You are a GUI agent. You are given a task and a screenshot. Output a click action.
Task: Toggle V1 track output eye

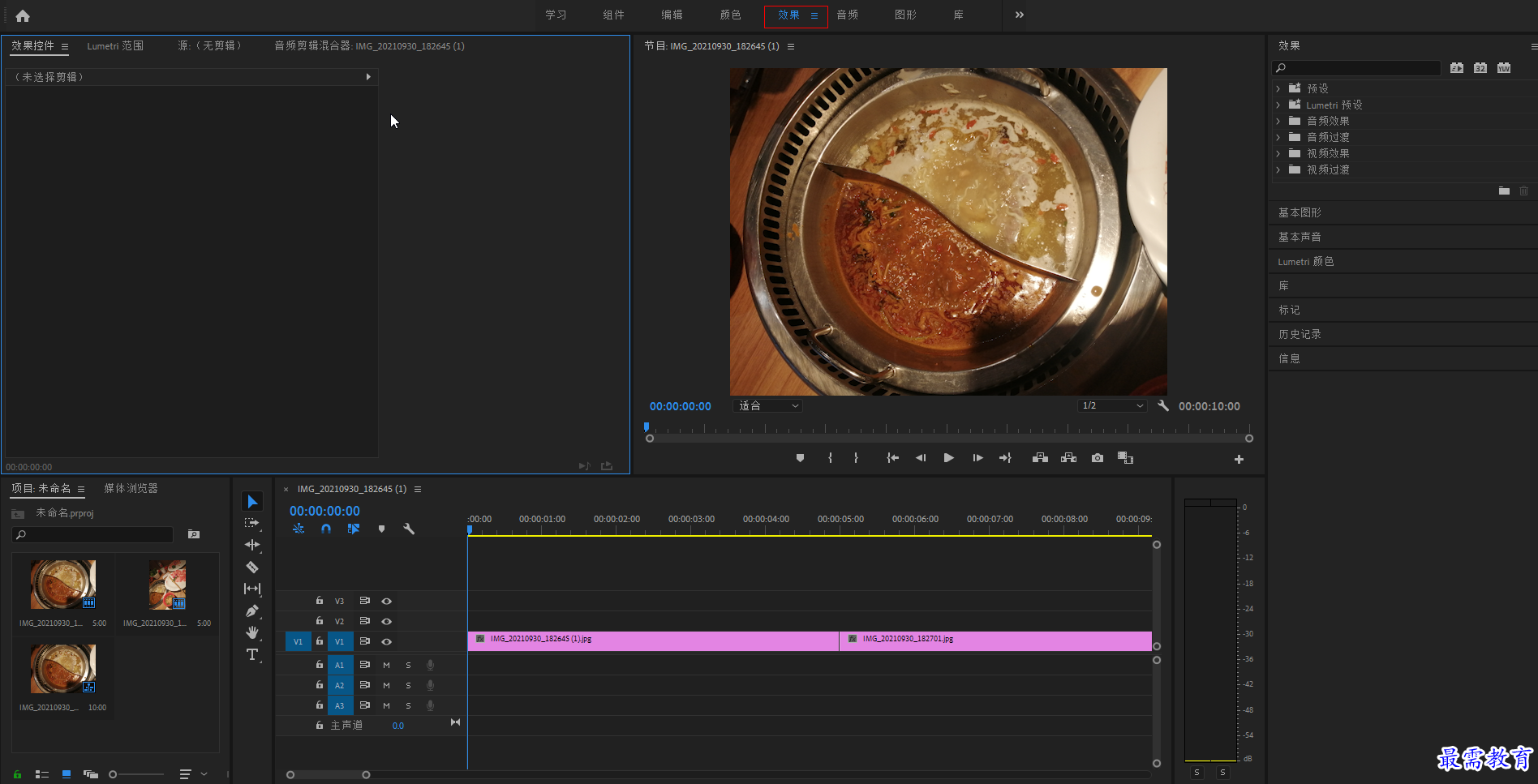[x=387, y=641]
